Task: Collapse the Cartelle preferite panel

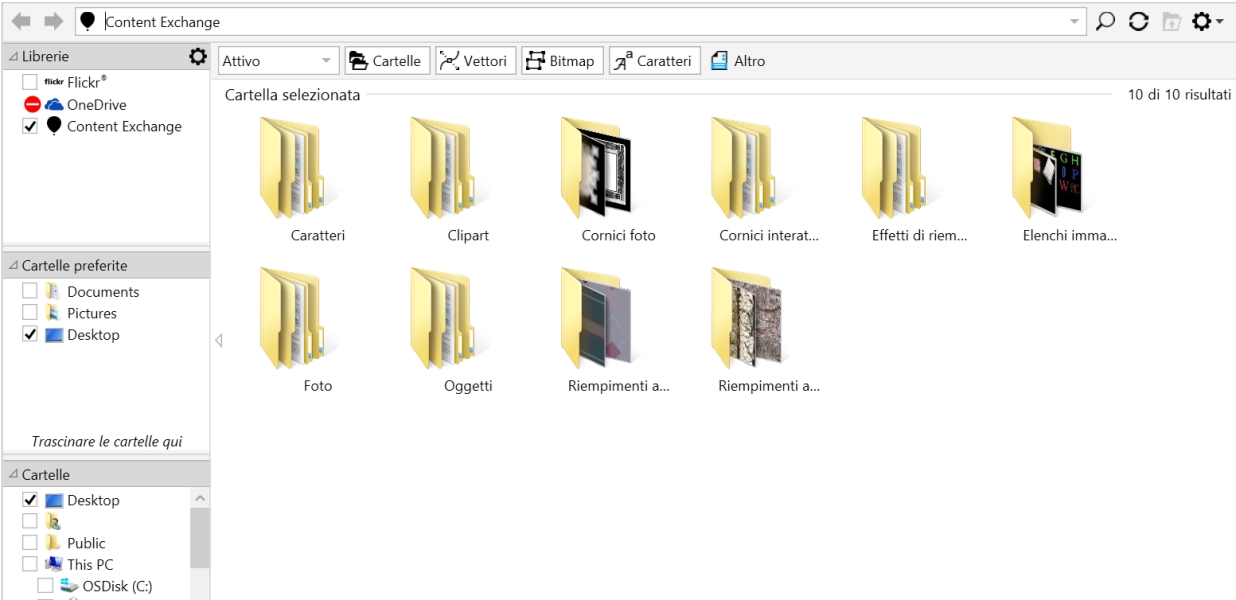Action: point(13,265)
